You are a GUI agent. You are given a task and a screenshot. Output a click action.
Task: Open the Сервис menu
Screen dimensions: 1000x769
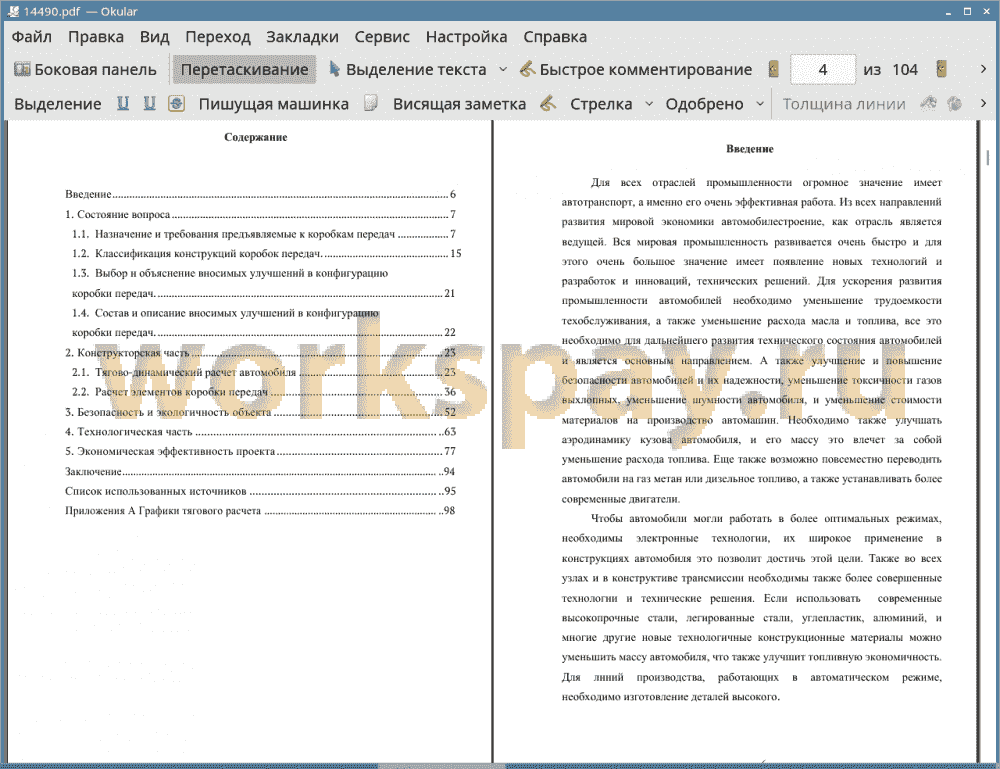[x=382, y=36]
